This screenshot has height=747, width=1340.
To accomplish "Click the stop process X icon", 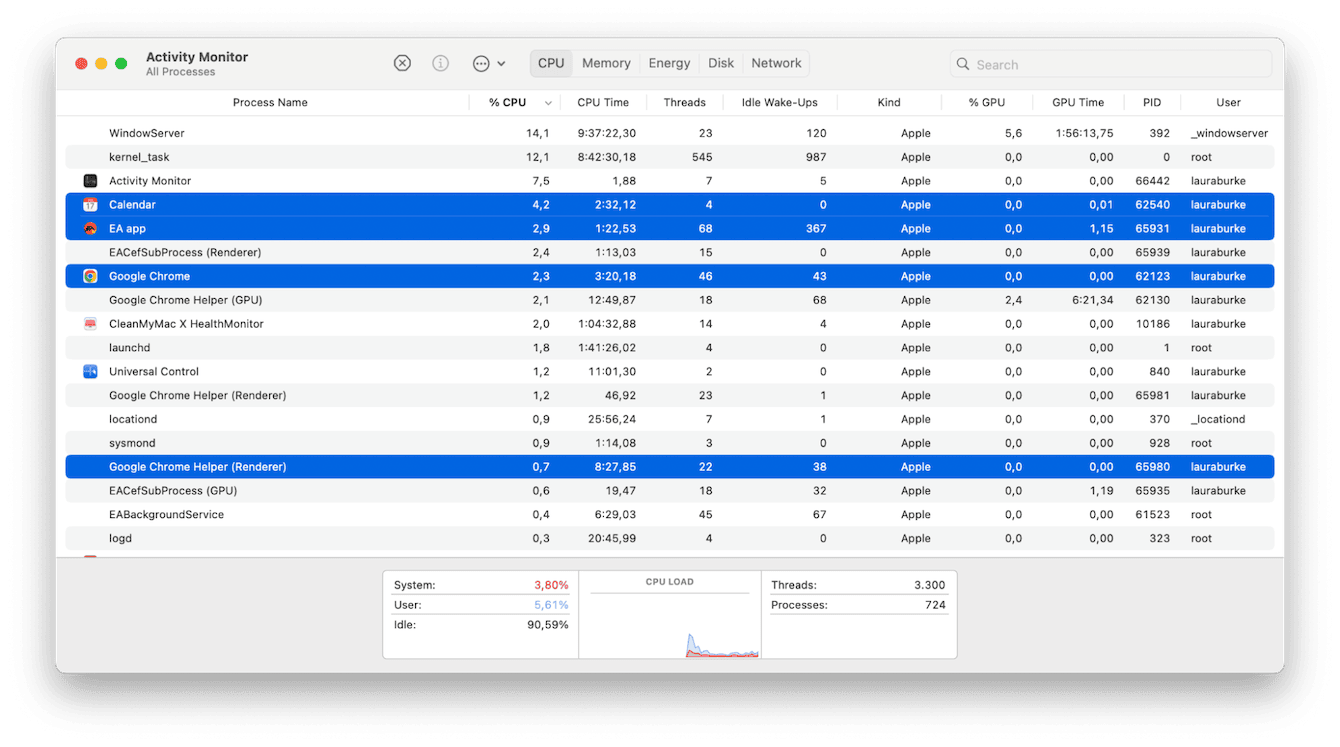I will click(x=402, y=63).
